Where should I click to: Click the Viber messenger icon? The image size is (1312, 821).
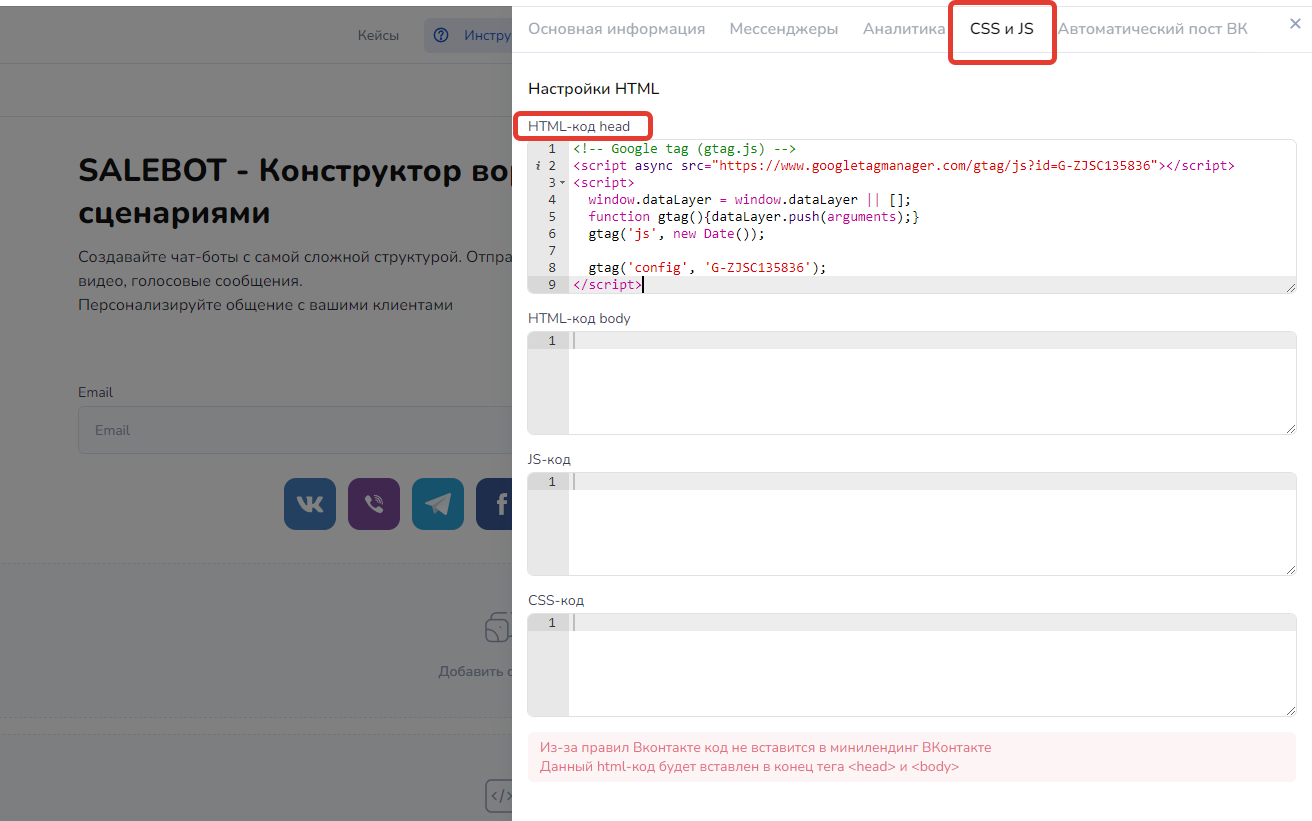[x=374, y=503]
